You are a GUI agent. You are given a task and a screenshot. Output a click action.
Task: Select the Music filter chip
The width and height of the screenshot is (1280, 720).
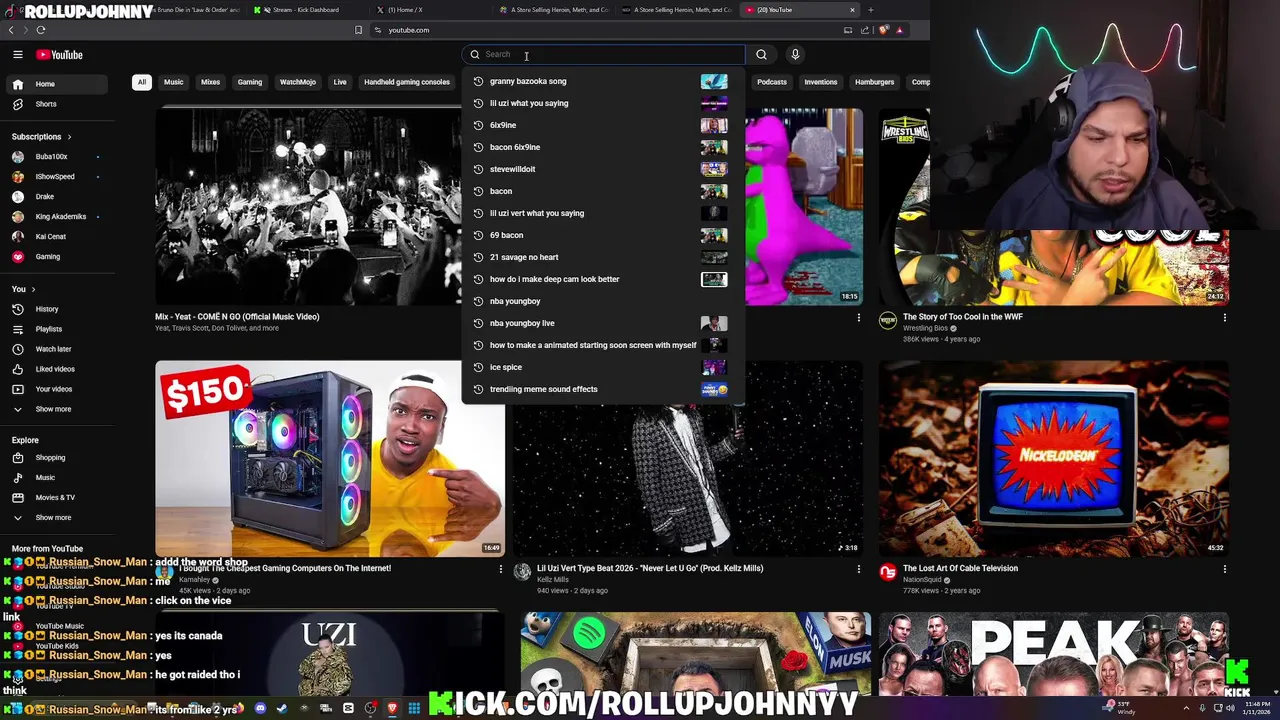coord(174,82)
